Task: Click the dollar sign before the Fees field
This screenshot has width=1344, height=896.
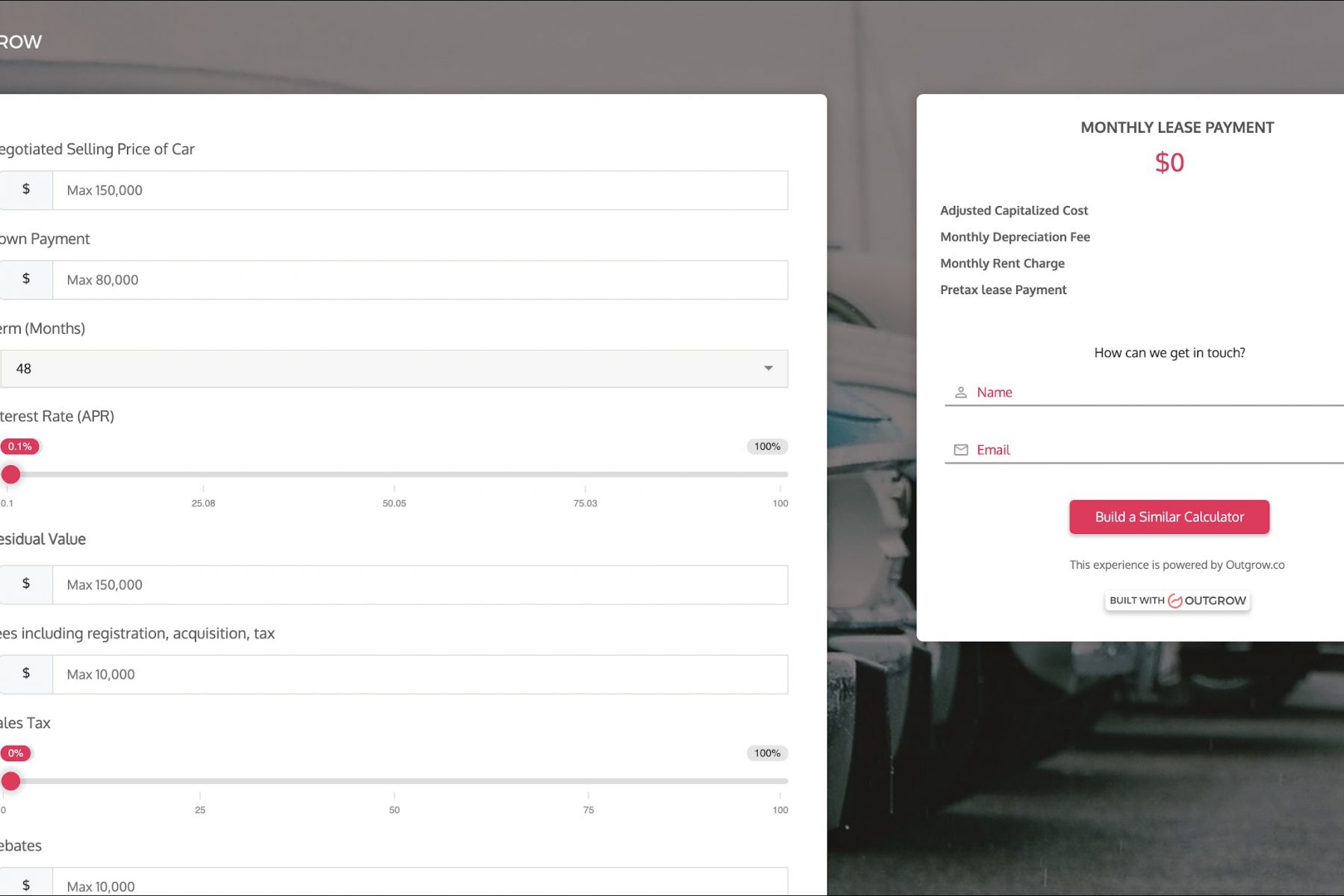Action: pyautogui.click(x=26, y=673)
